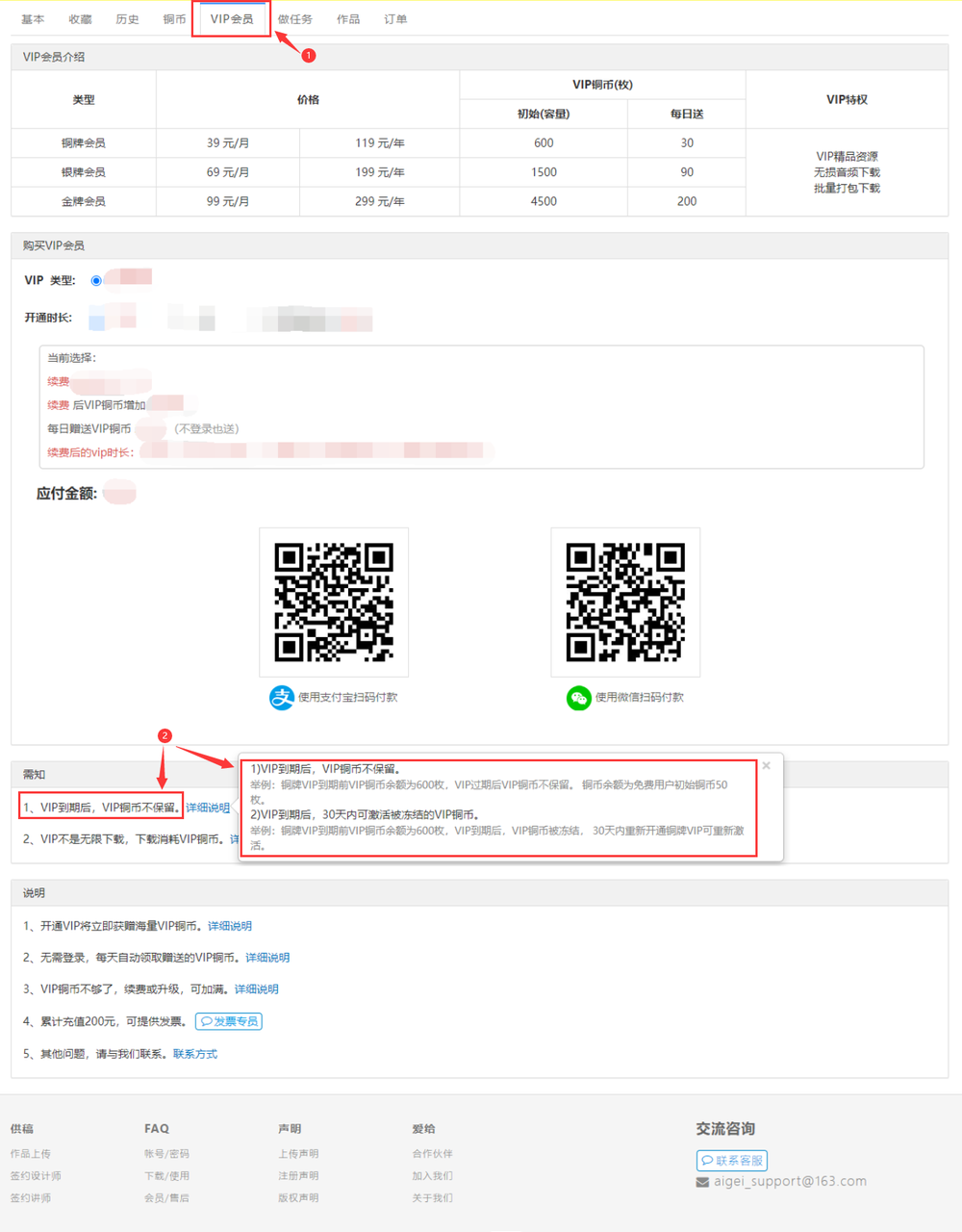Open footer link 版权声明
Screen dimensions: 962x1232
pyautogui.click(x=298, y=1198)
